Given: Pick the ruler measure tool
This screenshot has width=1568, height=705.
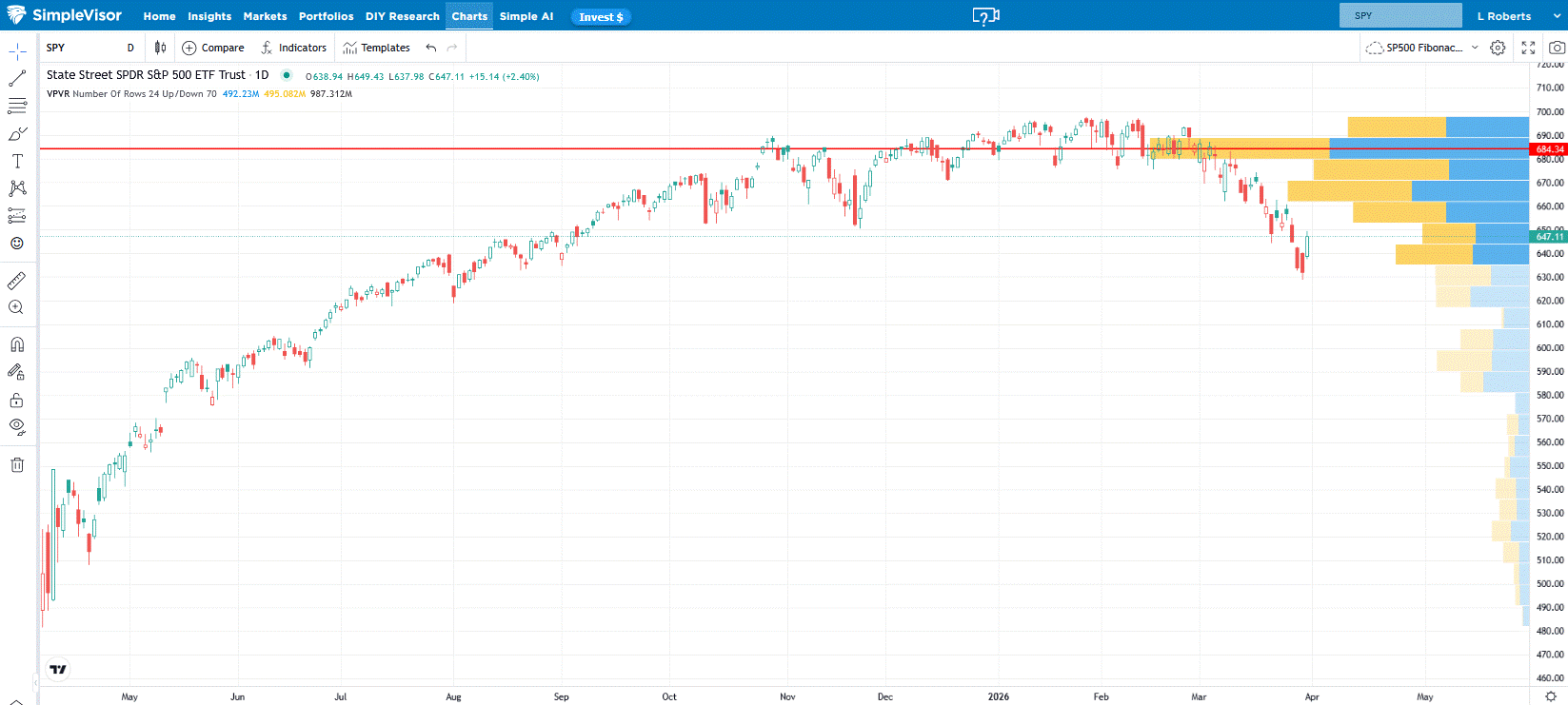Looking at the screenshot, I should (x=17, y=281).
